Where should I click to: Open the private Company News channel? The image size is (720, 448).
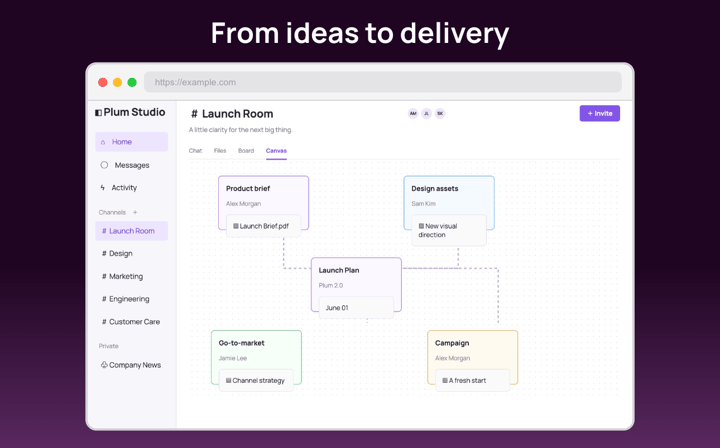tap(131, 365)
